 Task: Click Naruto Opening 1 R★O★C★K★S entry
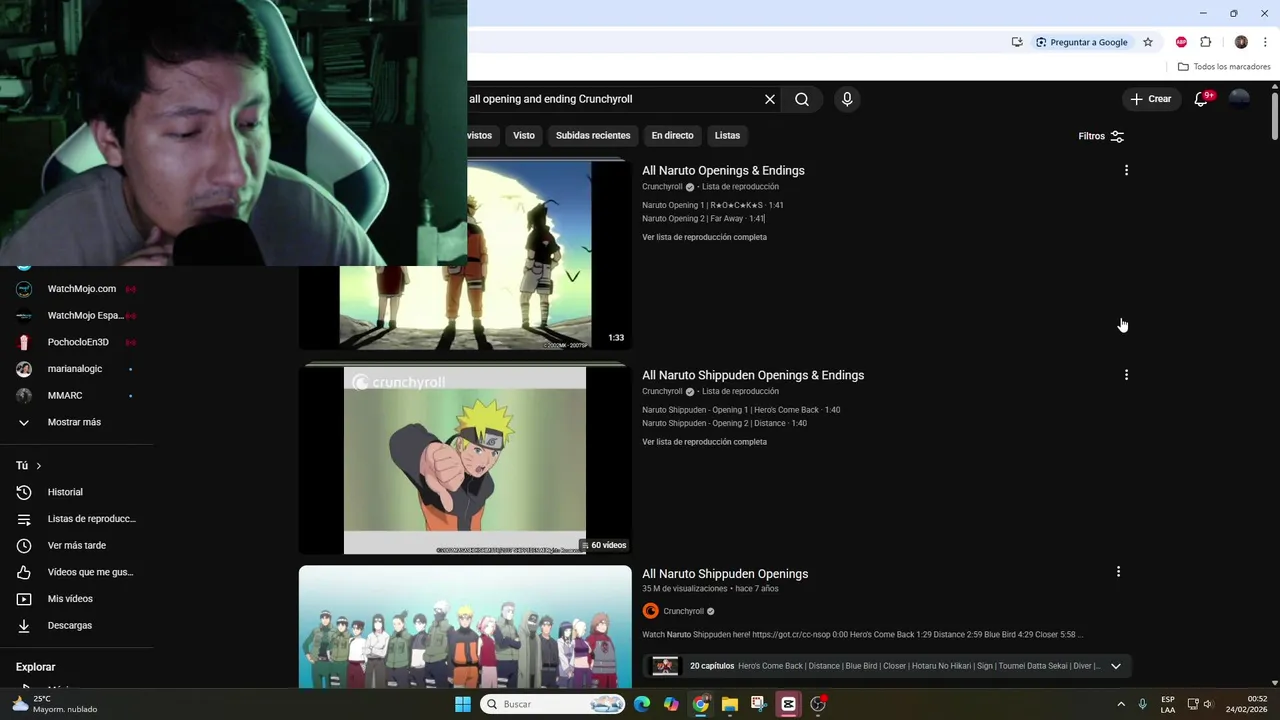click(x=712, y=205)
